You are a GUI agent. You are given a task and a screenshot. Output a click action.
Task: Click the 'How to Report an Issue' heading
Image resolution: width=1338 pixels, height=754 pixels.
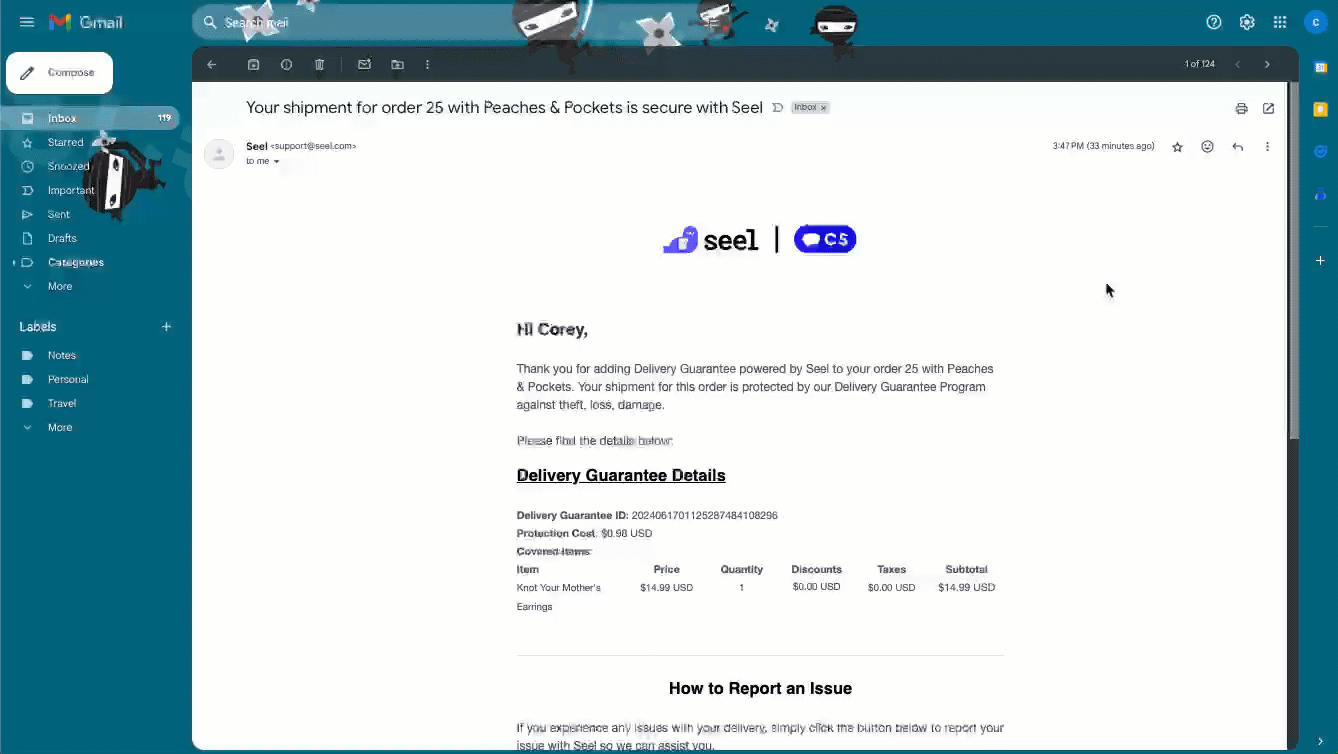point(760,688)
